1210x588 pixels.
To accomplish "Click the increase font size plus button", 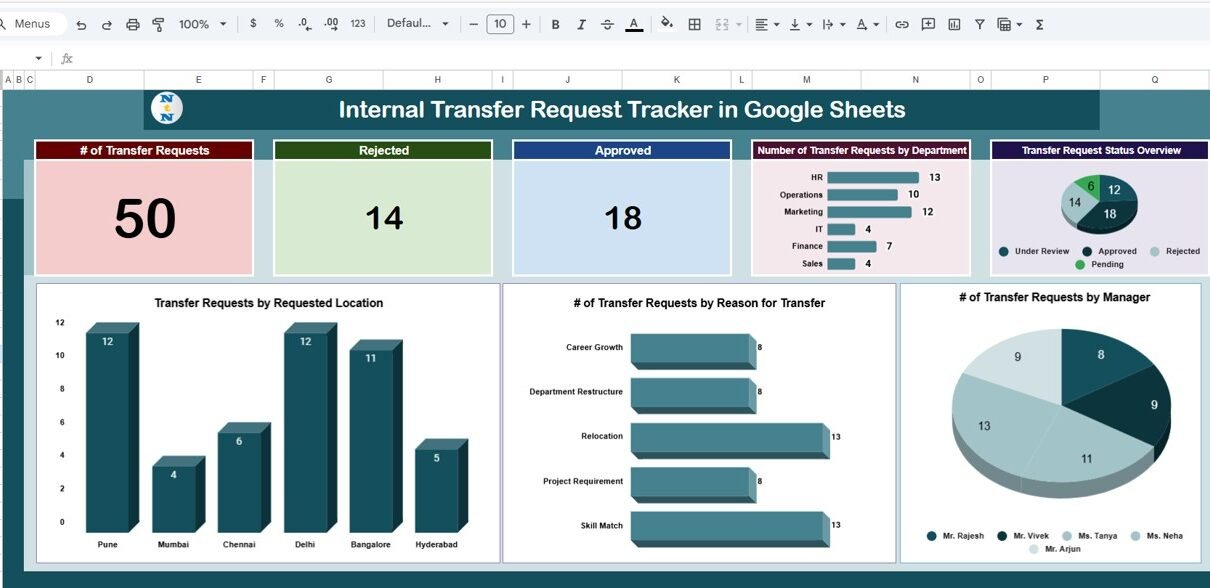I will (526, 24).
